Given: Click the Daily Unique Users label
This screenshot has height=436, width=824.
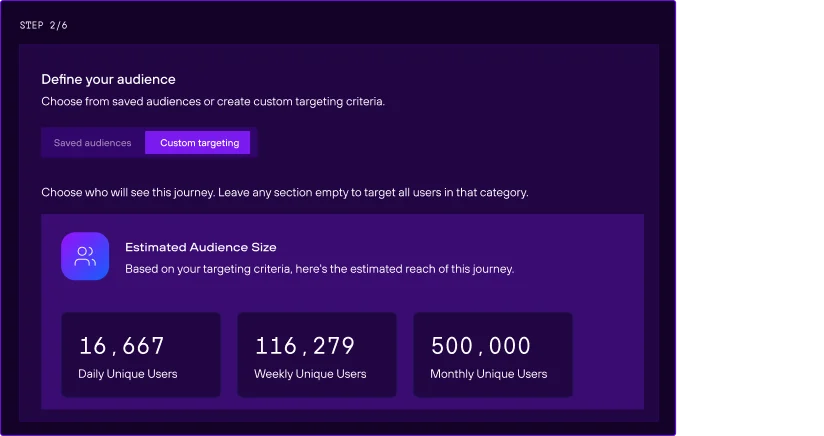Looking at the screenshot, I should coord(128,374).
